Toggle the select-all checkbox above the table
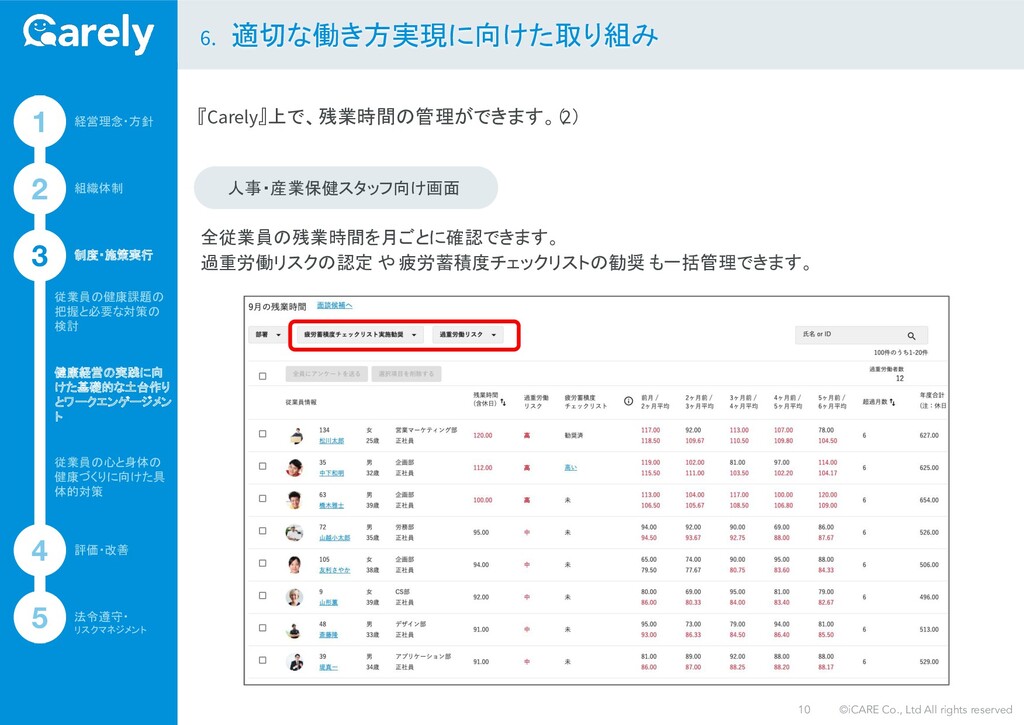This screenshot has width=1024, height=725. (x=263, y=376)
